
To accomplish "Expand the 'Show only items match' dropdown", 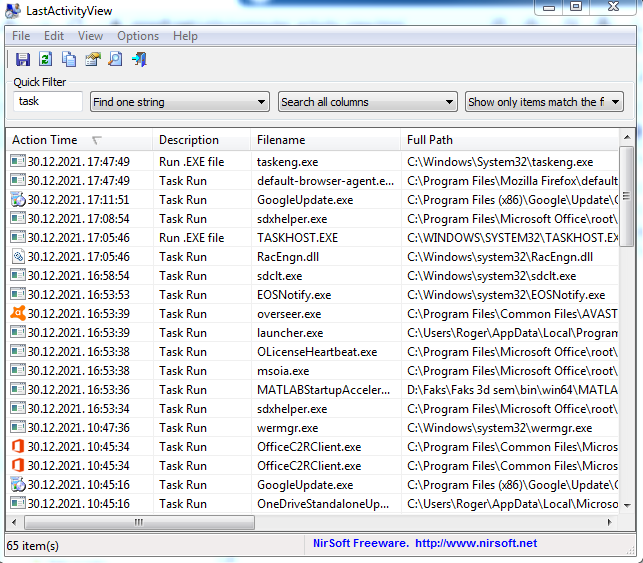I will (x=614, y=102).
